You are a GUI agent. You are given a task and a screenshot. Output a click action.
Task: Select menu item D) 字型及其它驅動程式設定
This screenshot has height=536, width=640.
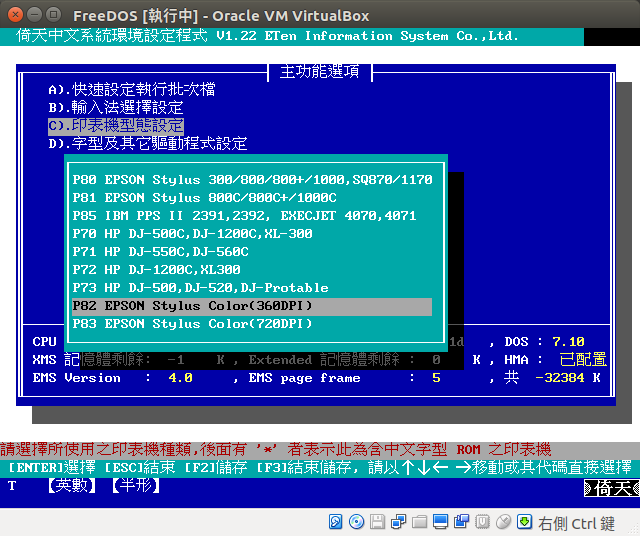click(148, 143)
